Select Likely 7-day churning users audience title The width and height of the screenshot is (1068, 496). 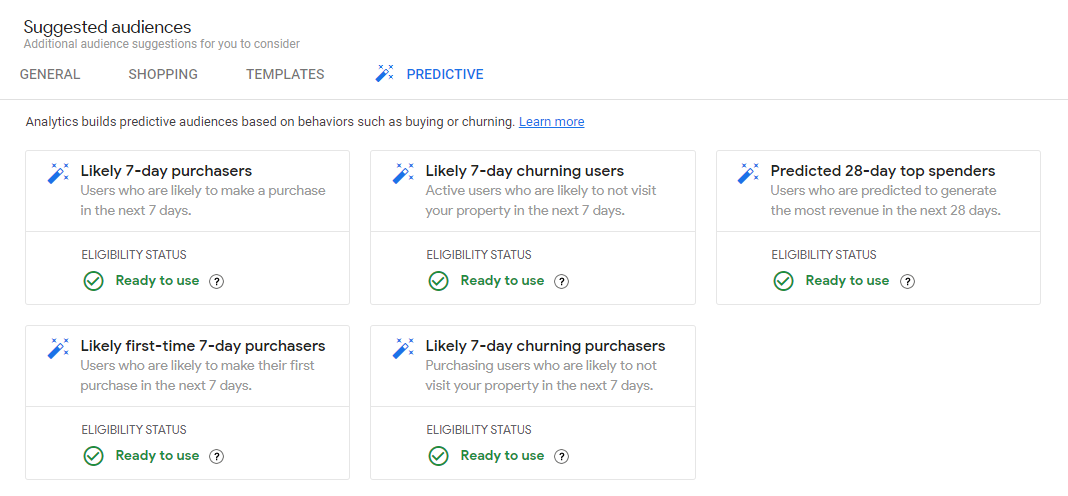[524, 171]
